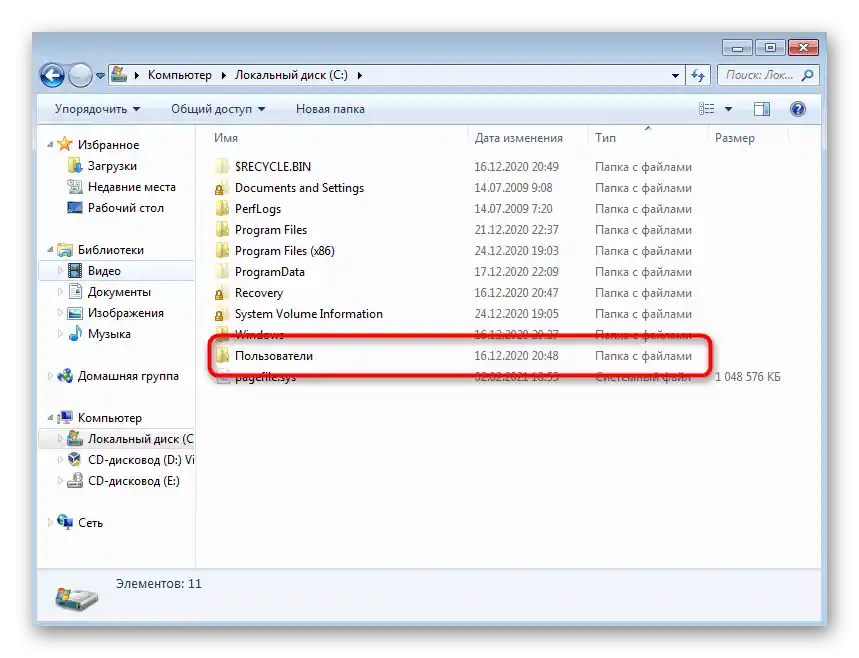Select CD-дисковод (D:) in the tree
Viewport: 859px width, 658px height.
(x=141, y=460)
